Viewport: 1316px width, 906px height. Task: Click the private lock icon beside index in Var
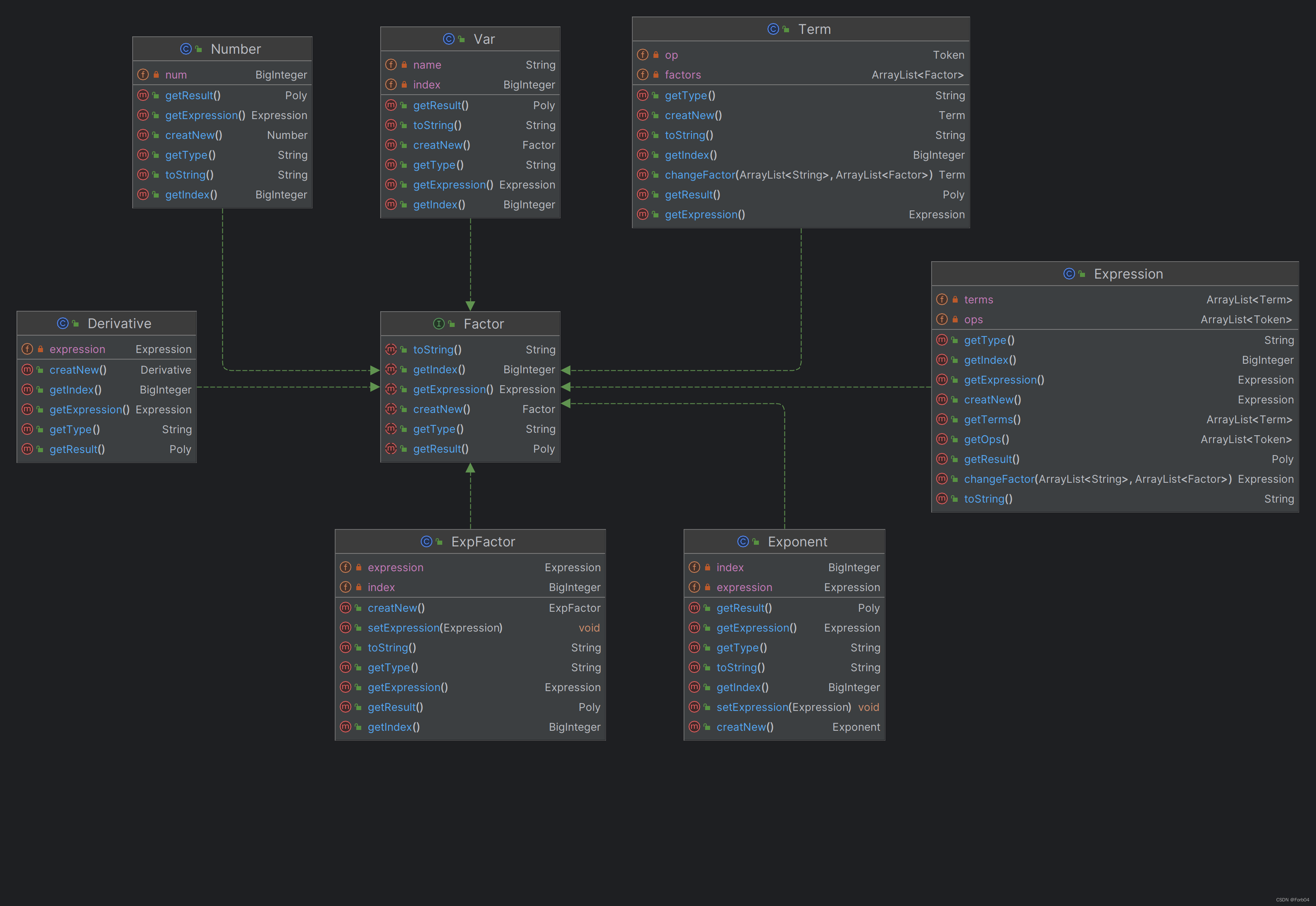404,85
